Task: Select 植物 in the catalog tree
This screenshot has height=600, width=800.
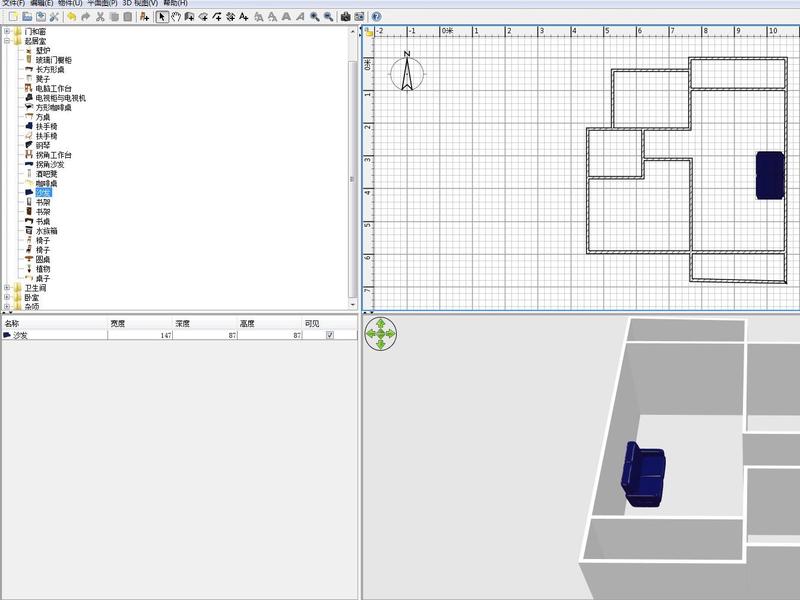Action: 43,269
